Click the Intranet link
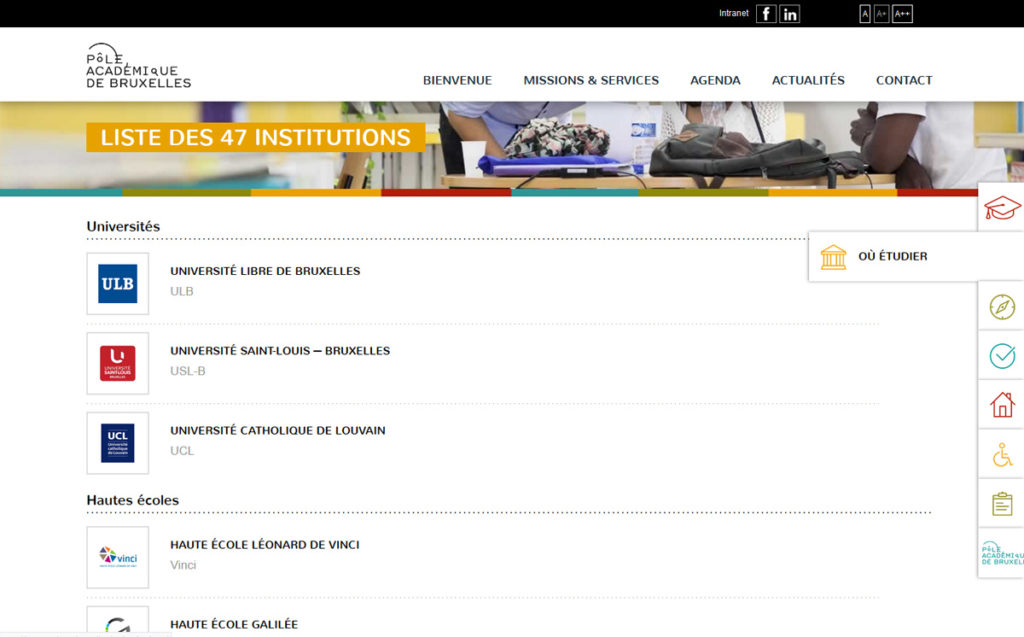The width and height of the screenshot is (1024, 637). point(733,13)
